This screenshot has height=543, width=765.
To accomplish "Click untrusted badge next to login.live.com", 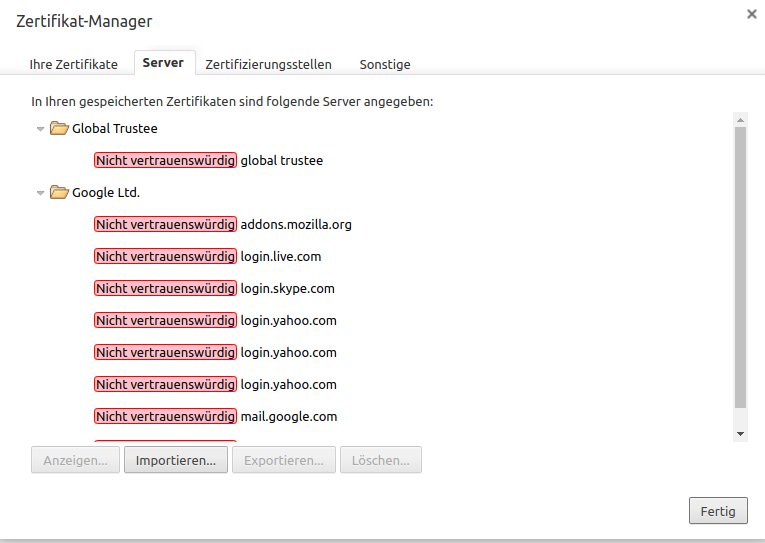I will pyautogui.click(x=165, y=257).
